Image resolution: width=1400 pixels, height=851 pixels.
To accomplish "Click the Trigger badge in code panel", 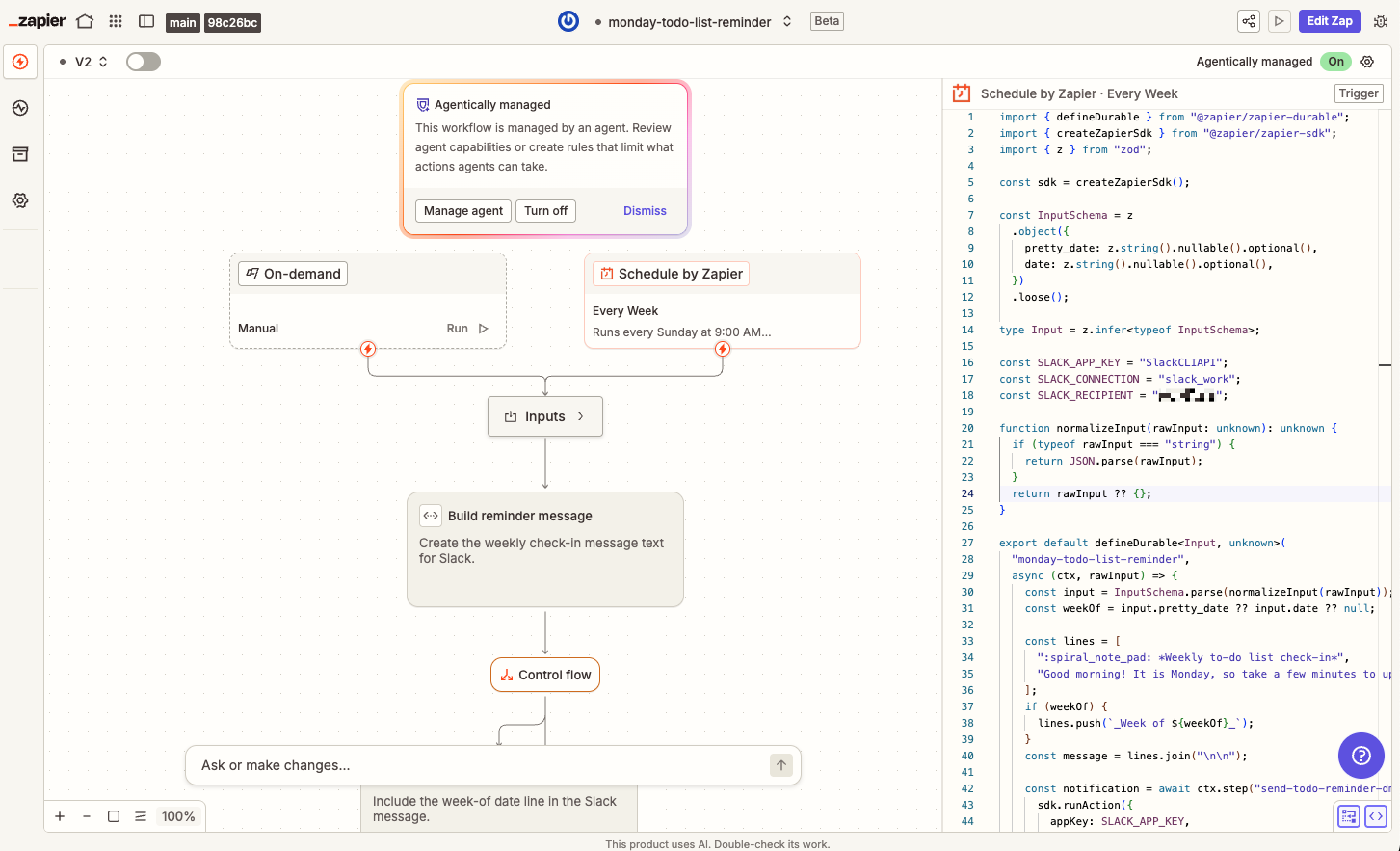I will click(x=1359, y=93).
